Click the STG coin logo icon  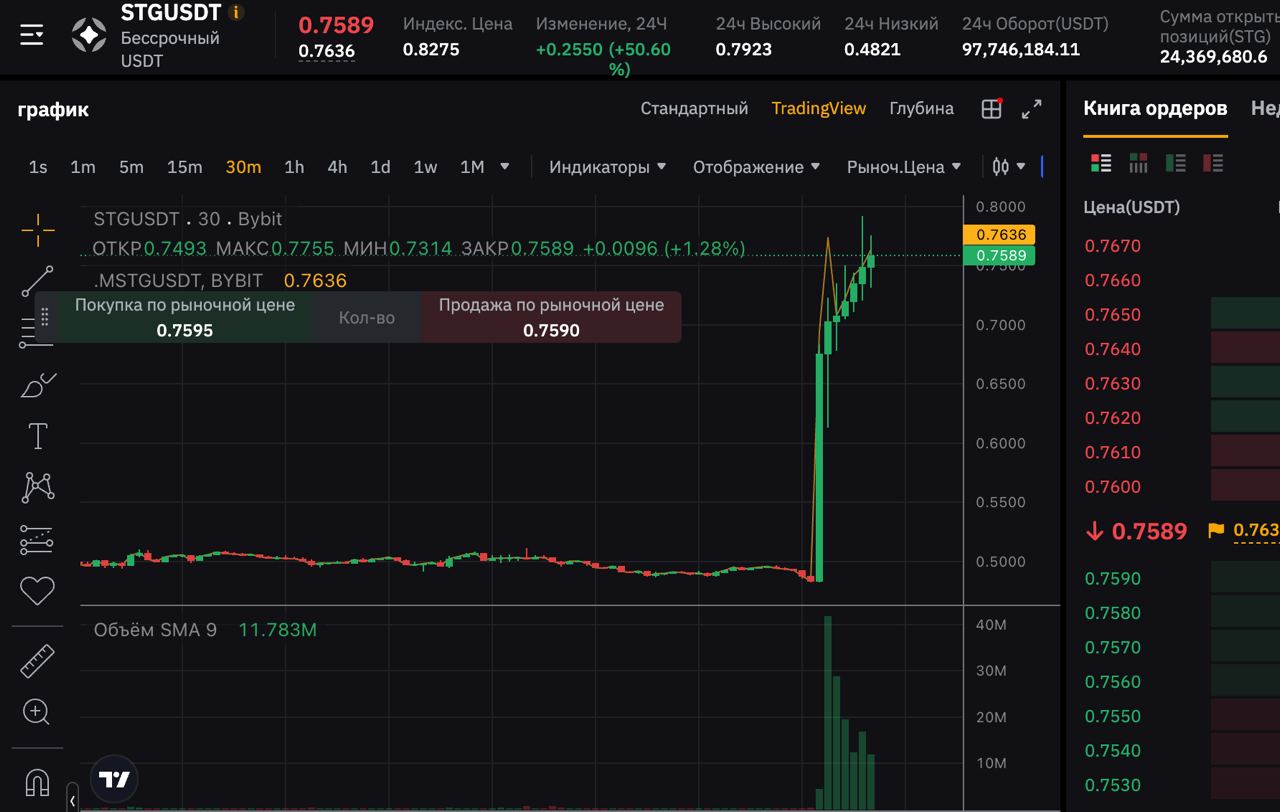(89, 35)
